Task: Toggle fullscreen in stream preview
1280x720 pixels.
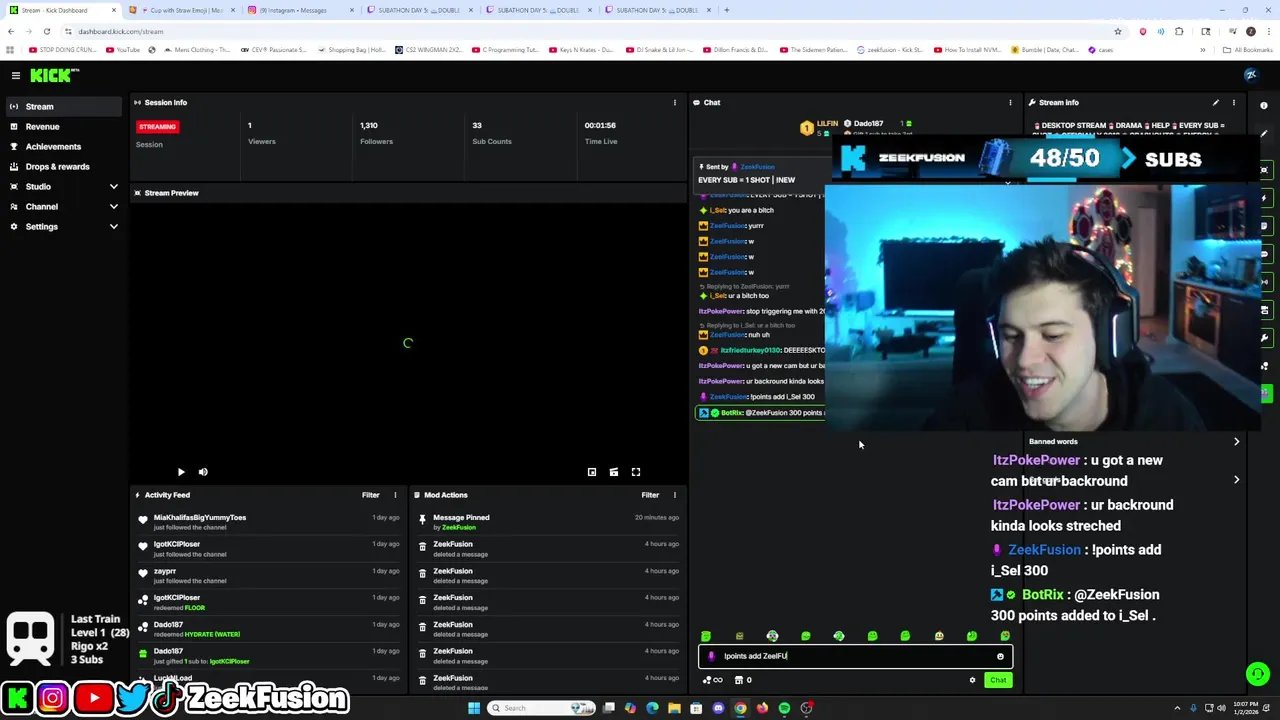Action: click(x=636, y=472)
